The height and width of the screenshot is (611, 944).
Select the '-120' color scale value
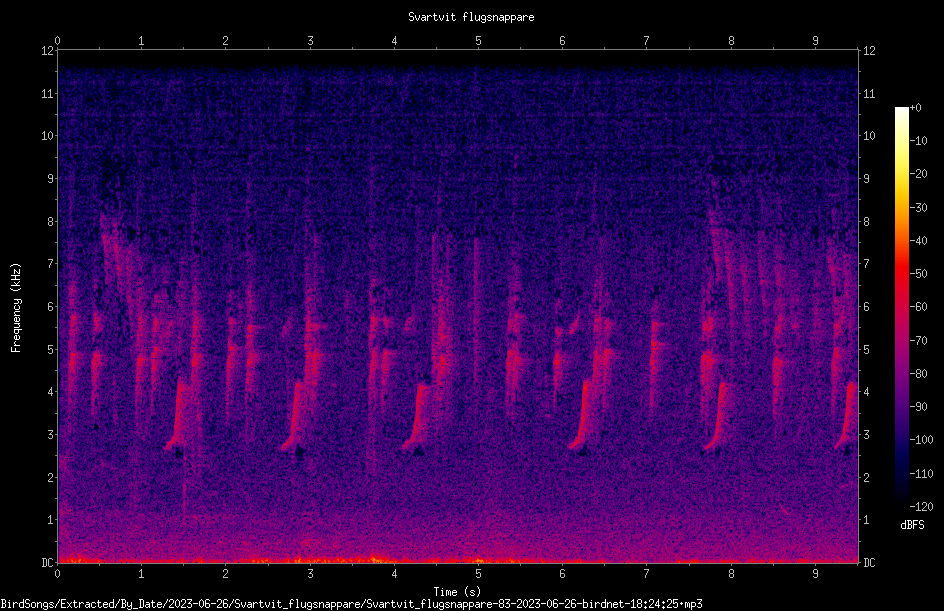[x=922, y=507]
